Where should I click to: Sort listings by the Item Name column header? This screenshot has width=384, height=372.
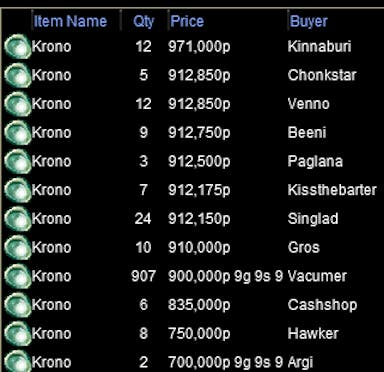click(x=70, y=21)
